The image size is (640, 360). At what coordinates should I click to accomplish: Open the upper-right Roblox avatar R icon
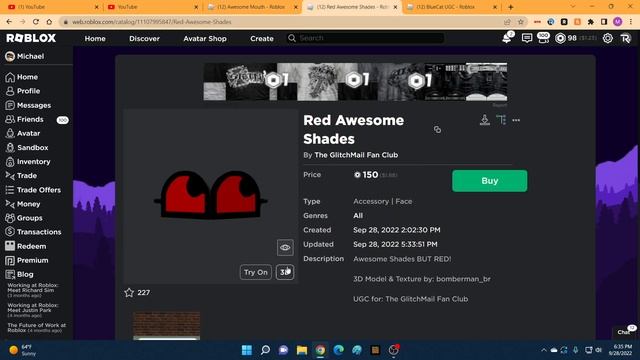tap(625, 38)
